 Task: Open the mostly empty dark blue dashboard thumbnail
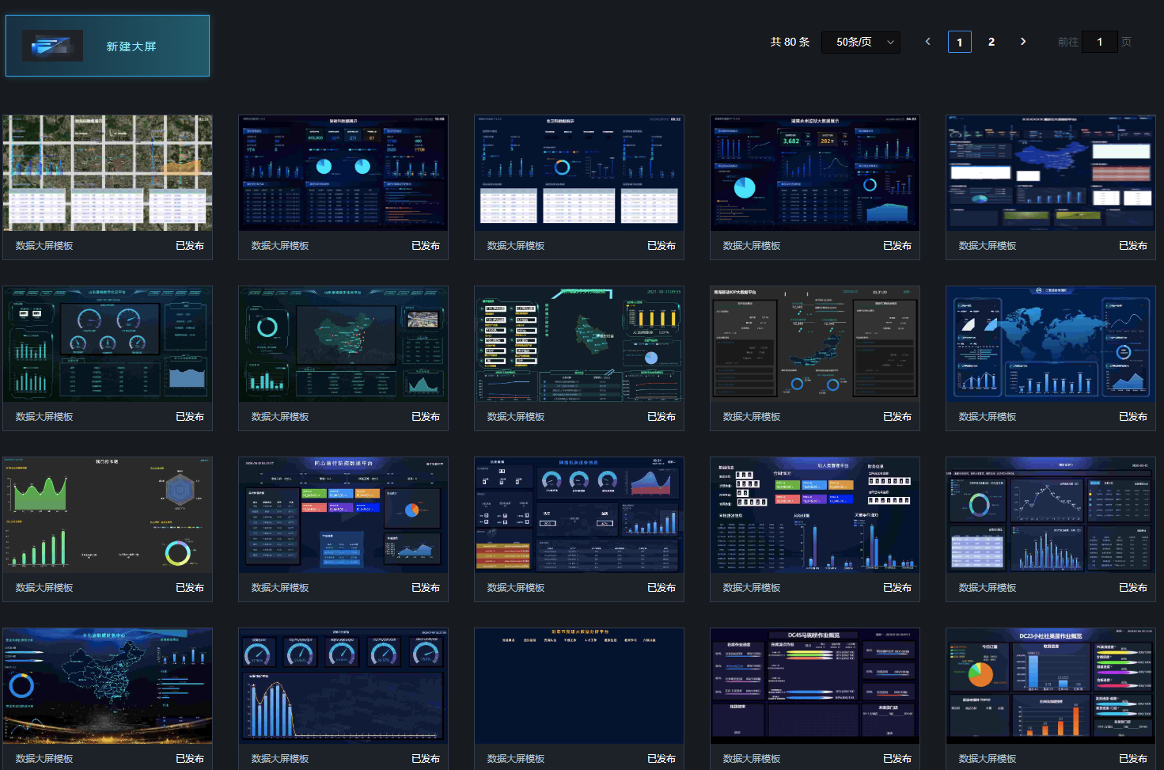point(579,686)
